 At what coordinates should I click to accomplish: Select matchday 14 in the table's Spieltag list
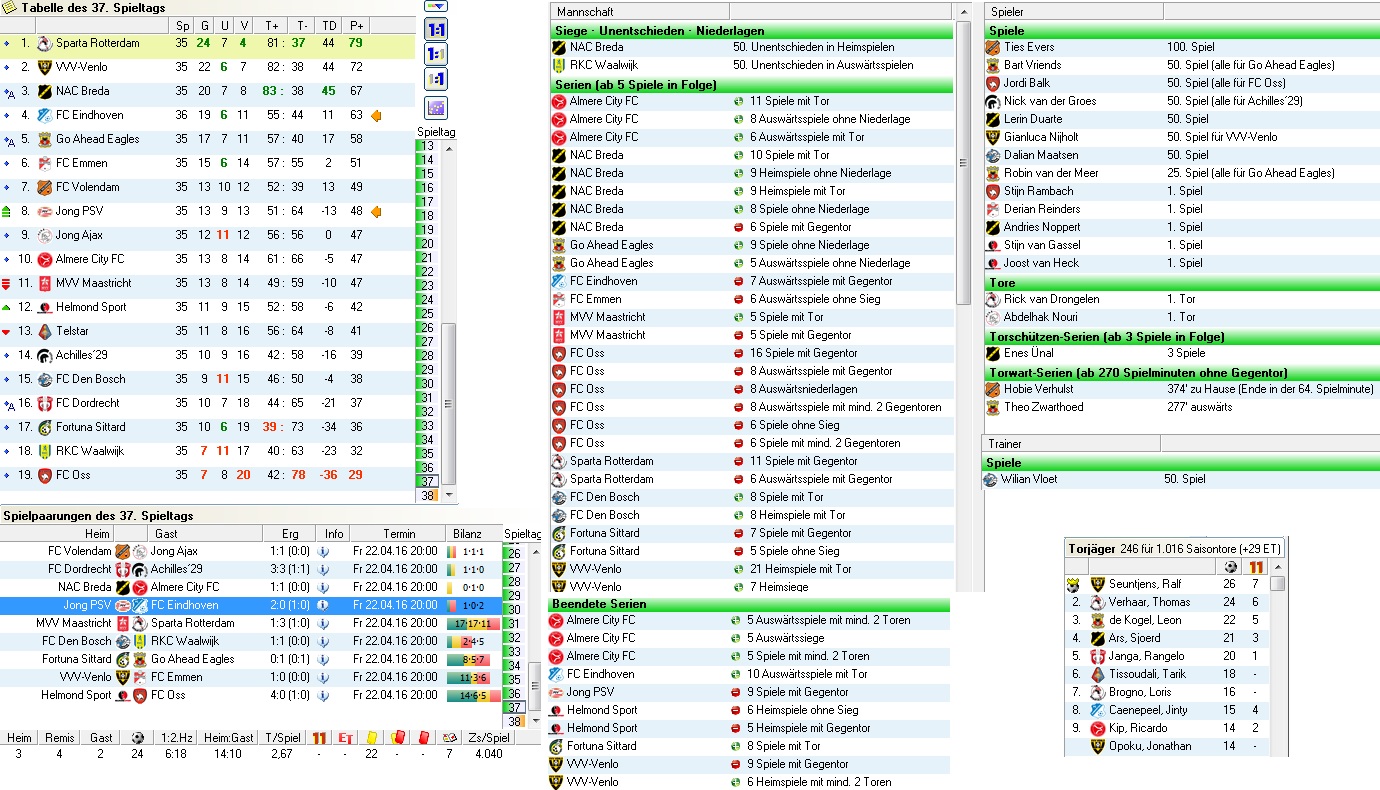pos(427,160)
